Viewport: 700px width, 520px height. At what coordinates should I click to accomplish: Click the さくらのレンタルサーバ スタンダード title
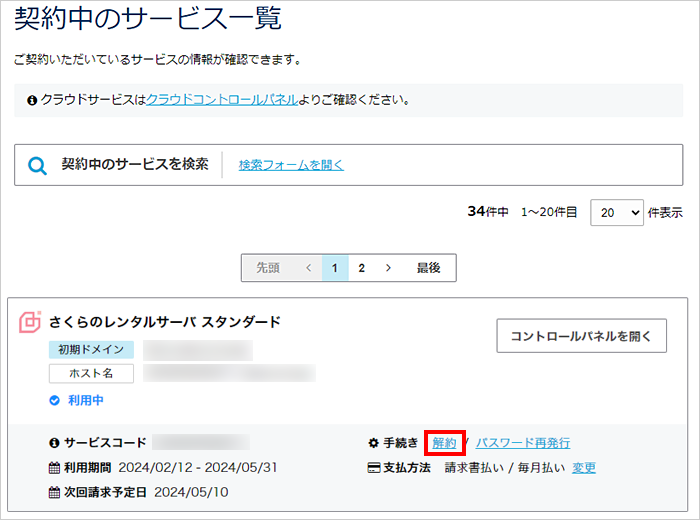(165, 322)
